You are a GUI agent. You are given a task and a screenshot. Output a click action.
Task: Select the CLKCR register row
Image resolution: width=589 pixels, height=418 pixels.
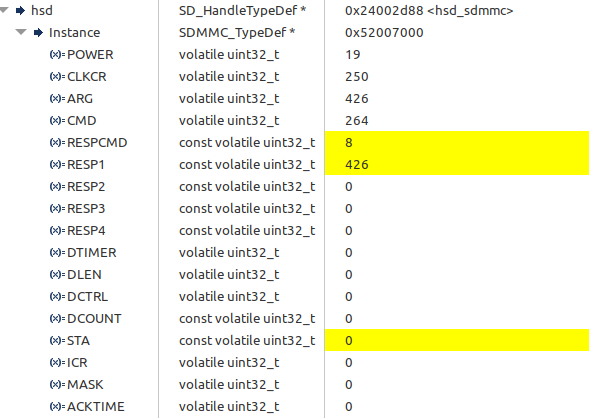(x=294, y=77)
